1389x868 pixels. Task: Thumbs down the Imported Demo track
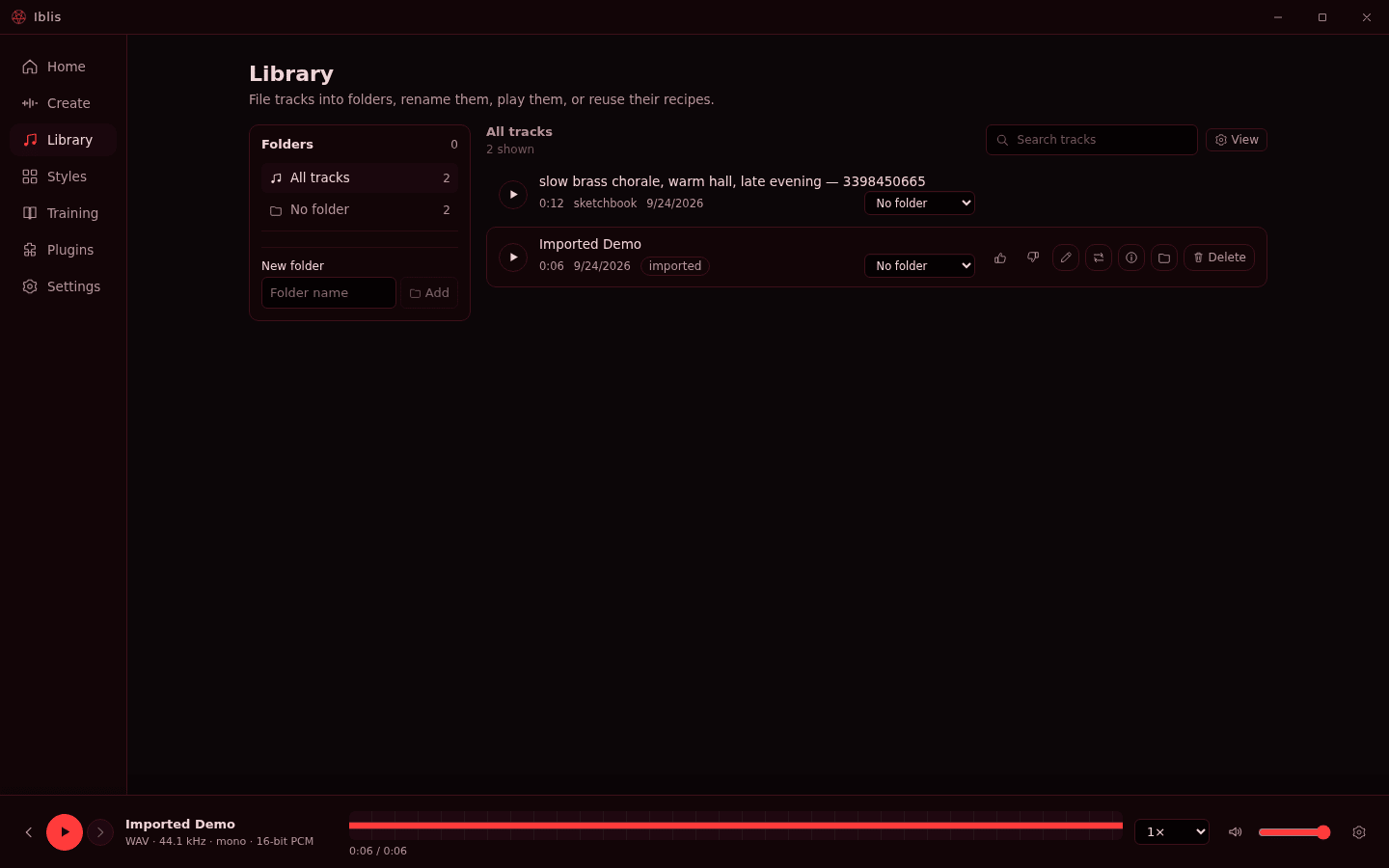1033,258
